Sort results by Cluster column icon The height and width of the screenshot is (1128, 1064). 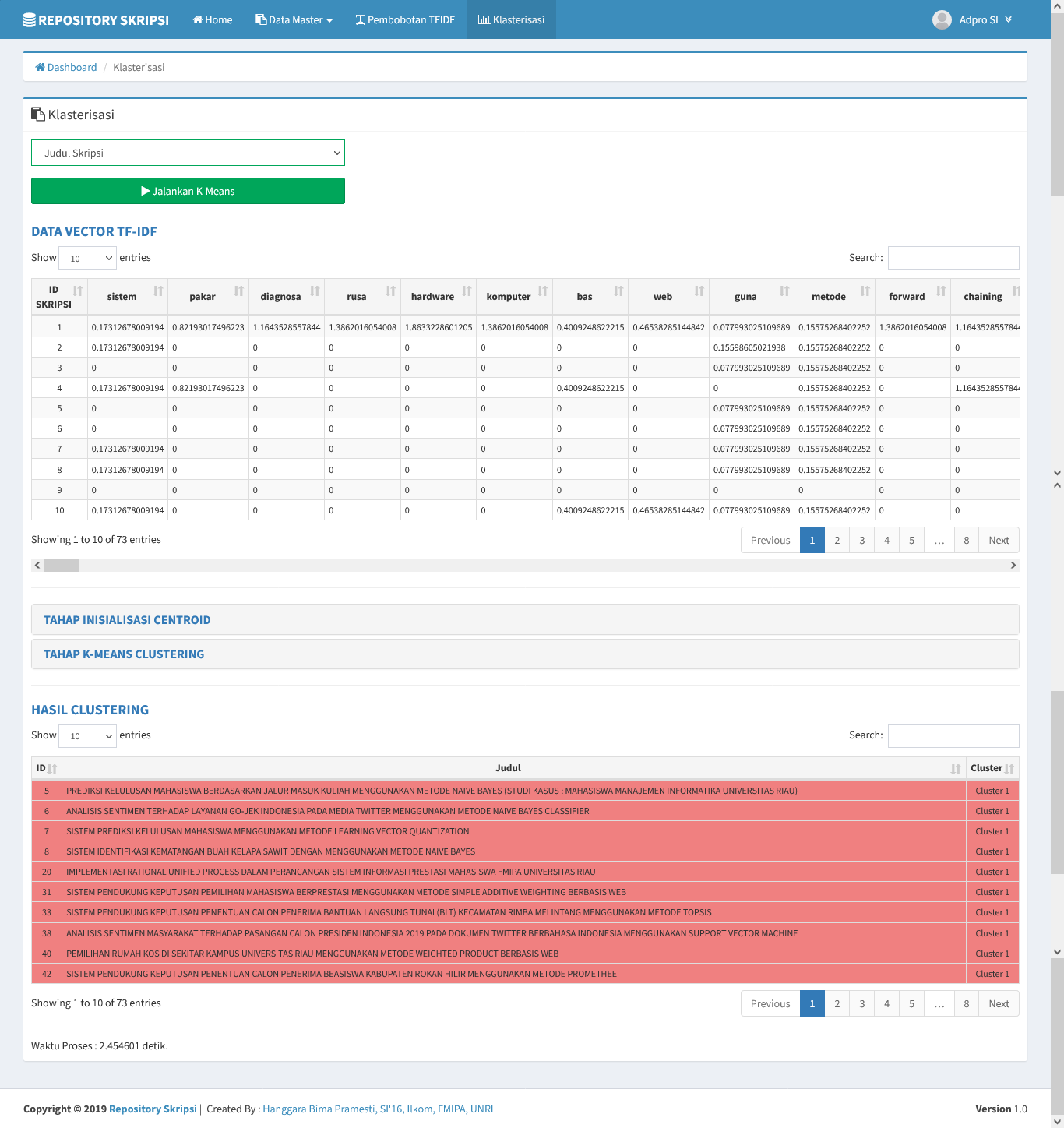click(1009, 769)
